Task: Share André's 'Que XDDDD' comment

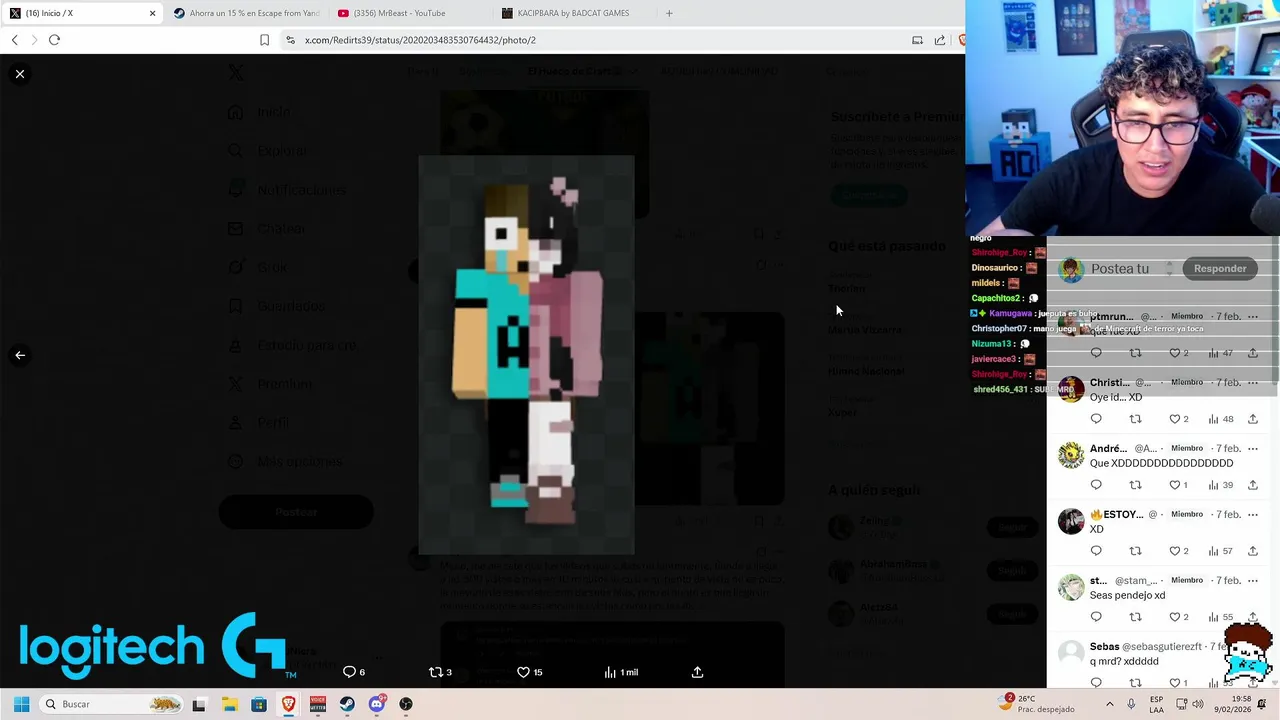Action: pos(1253,485)
